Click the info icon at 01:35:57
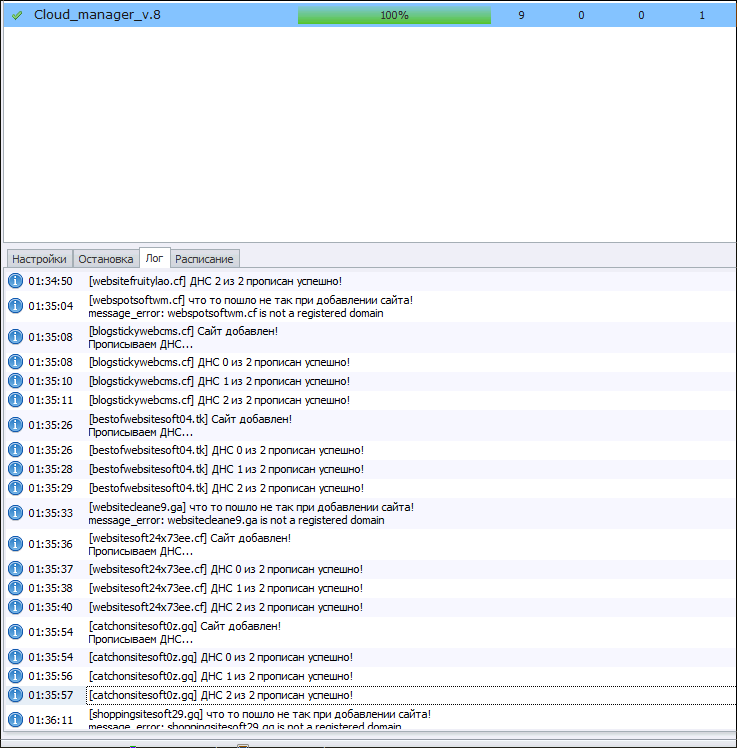 (15, 695)
